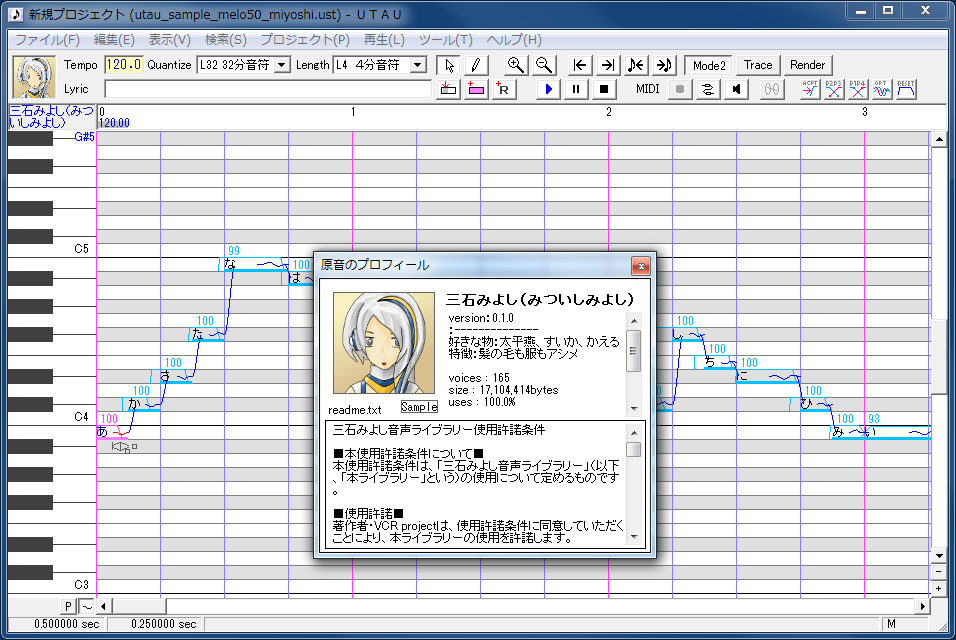The height and width of the screenshot is (640, 956).
Task: Click the insert rest R icon
Action: [504, 89]
